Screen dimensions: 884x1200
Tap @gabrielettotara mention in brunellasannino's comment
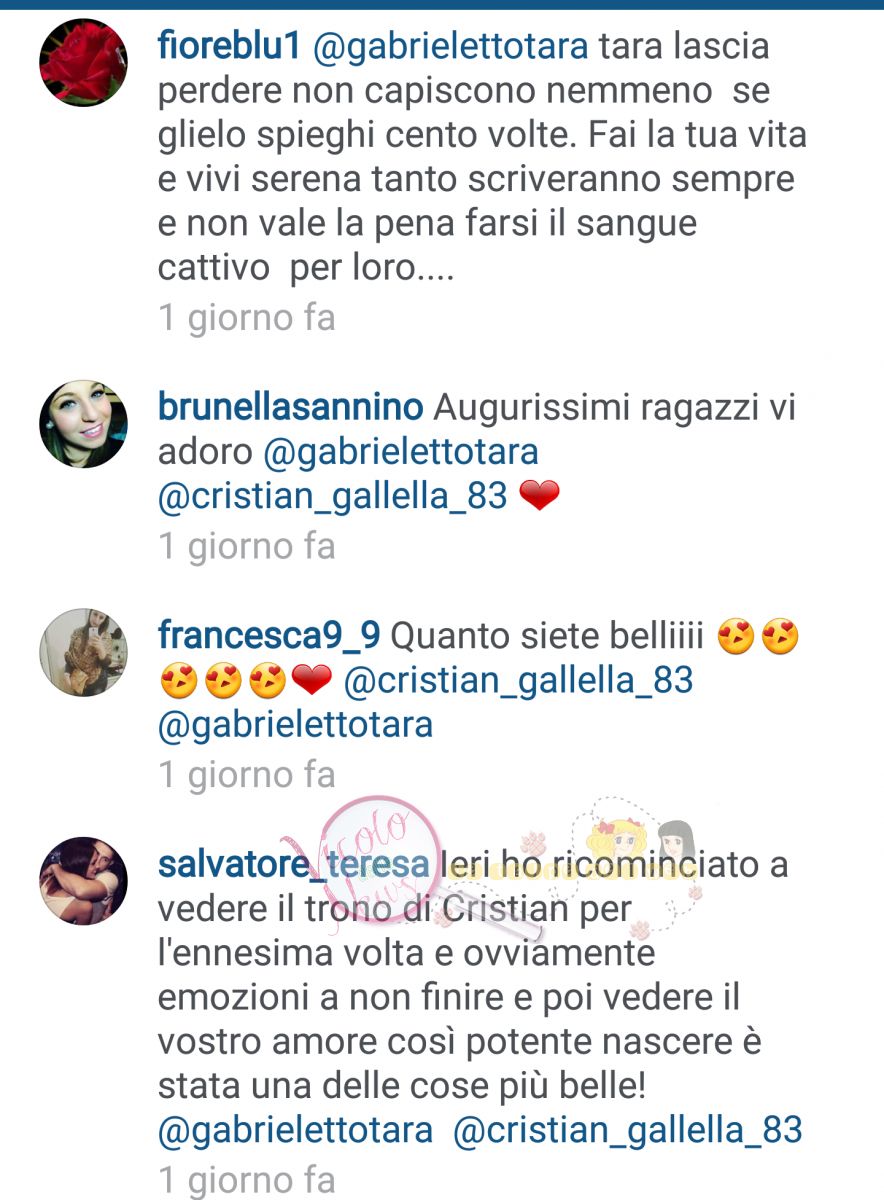(401, 452)
